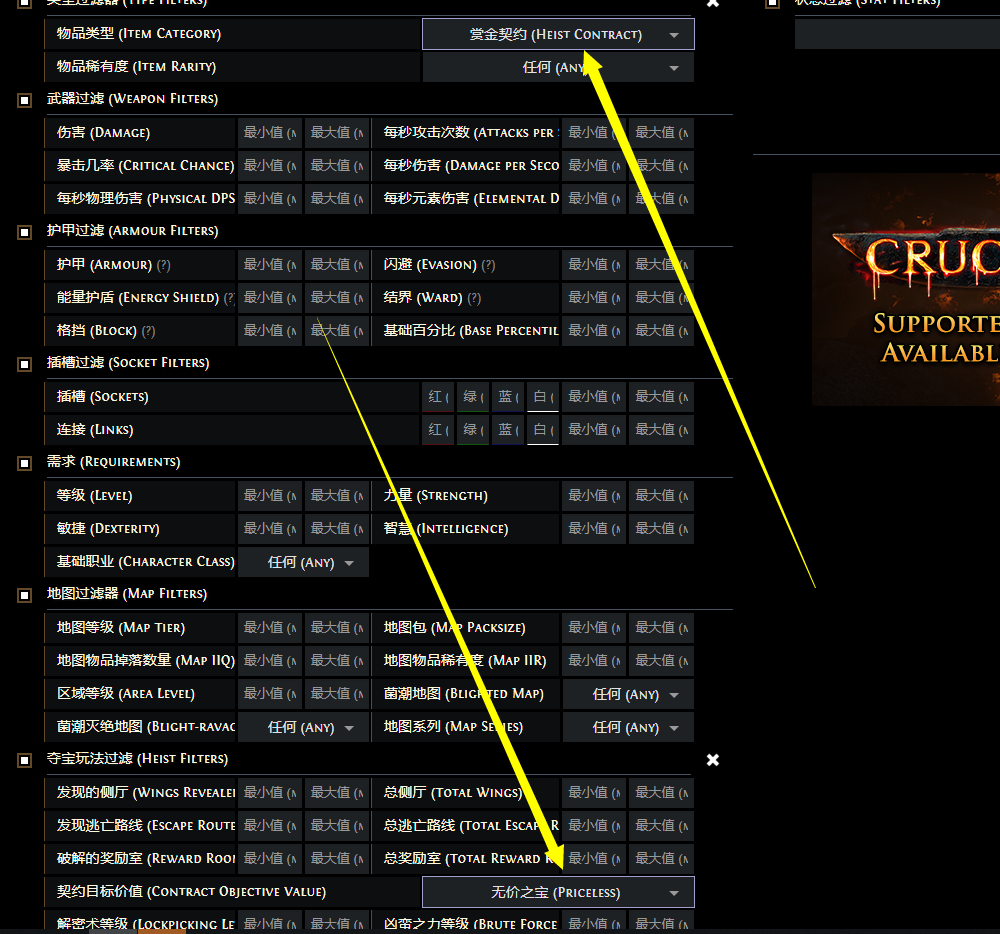Focus the Damage maximum field
This screenshot has width=1000, height=934.
pos(337,133)
